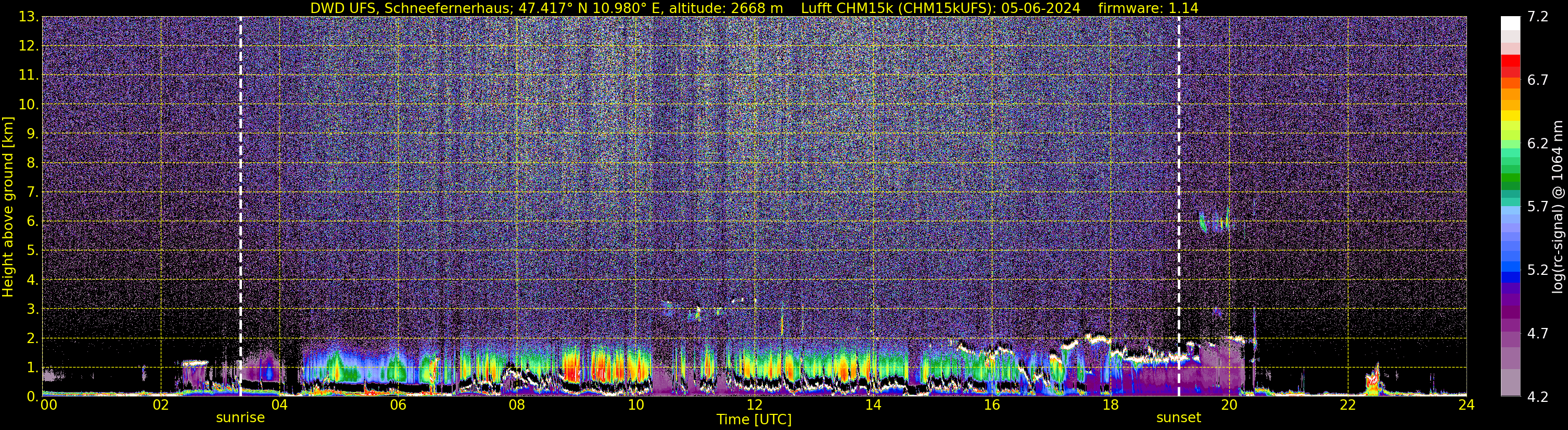Image resolution: width=1568 pixels, height=430 pixels.
Task: Click the 'Time [UTC]' axis label
Action: coord(754,420)
